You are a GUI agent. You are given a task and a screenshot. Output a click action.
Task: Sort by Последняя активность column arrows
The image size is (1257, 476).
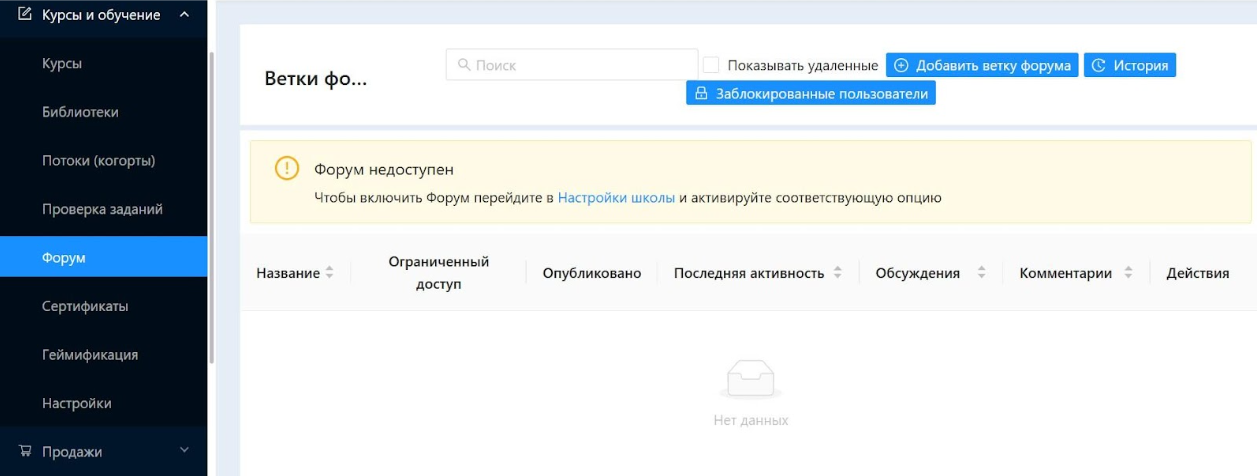click(x=837, y=273)
